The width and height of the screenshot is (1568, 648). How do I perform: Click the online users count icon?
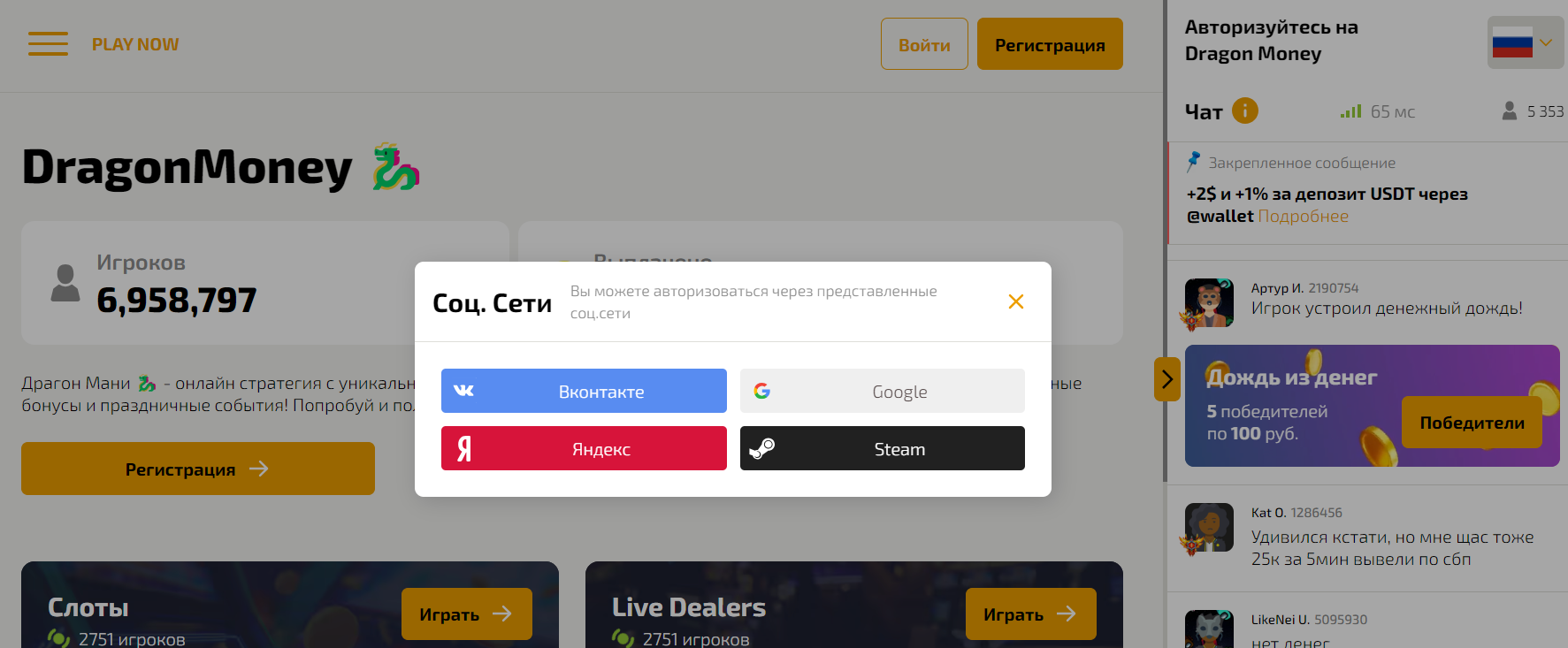point(1510,111)
